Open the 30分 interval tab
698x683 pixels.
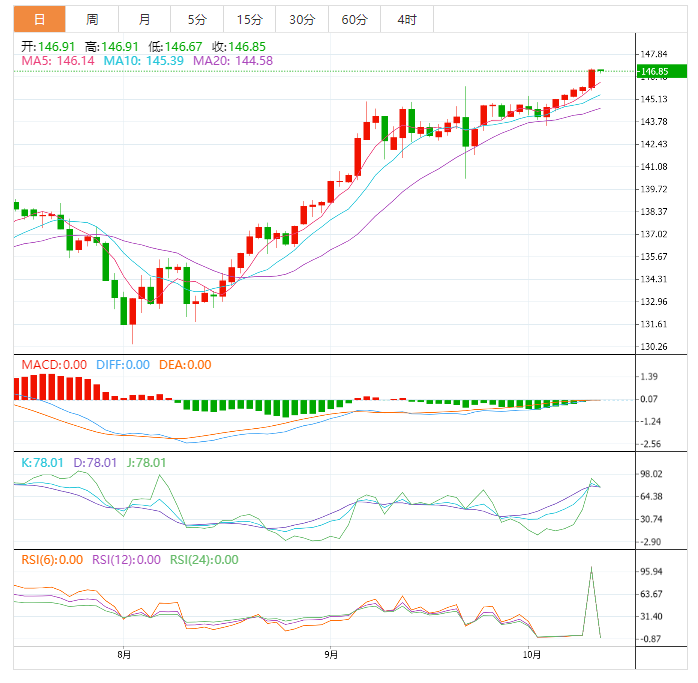pos(302,19)
